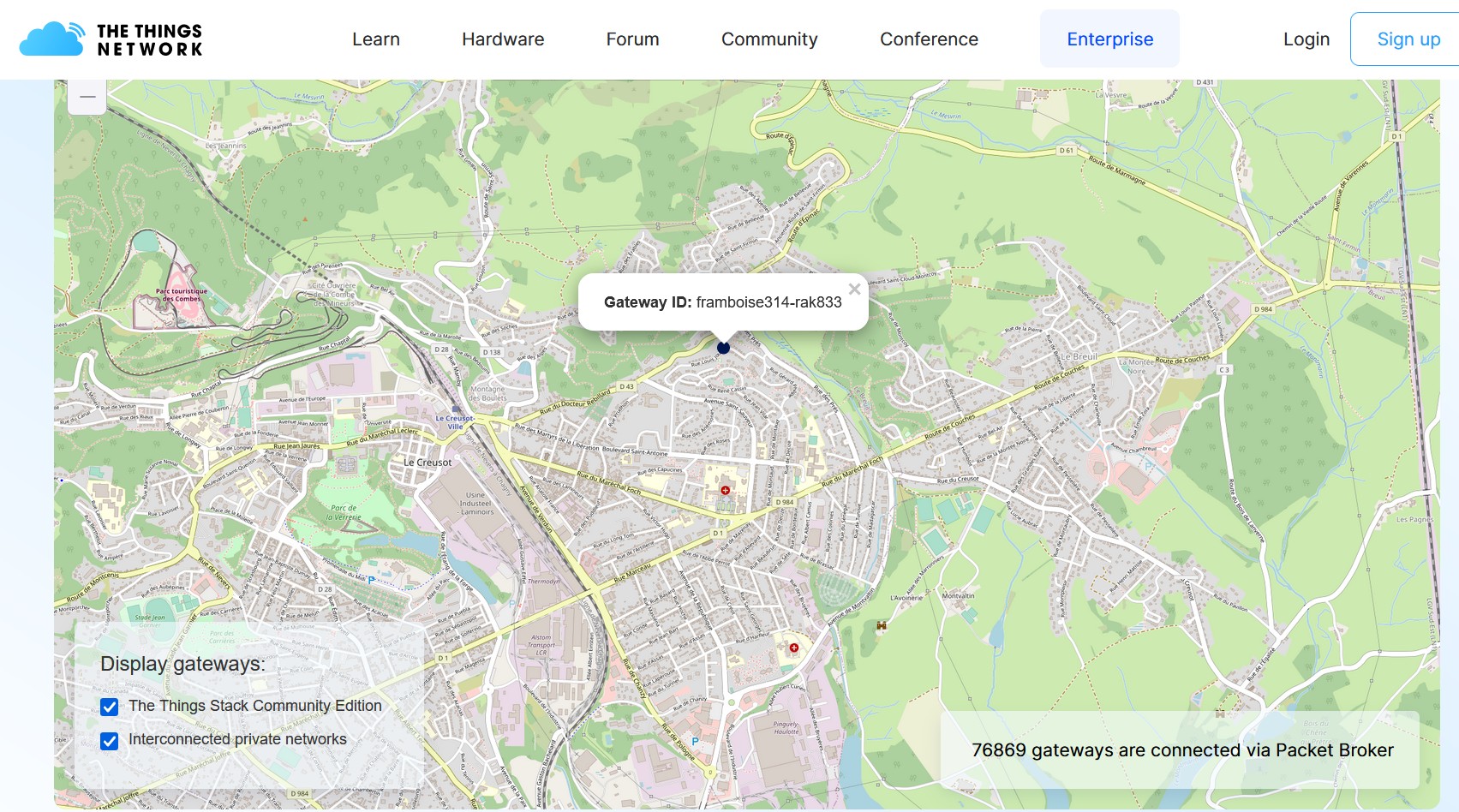The image size is (1459, 812).
Task: Open the Hardware menu item
Action: tap(503, 39)
